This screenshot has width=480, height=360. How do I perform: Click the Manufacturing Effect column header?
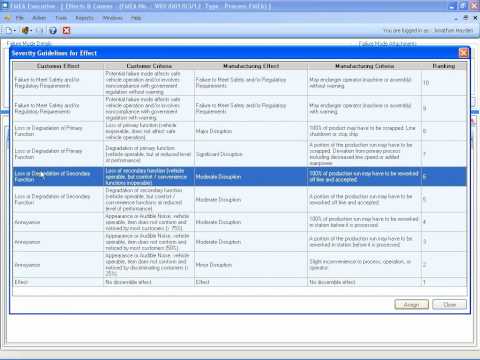click(x=251, y=66)
